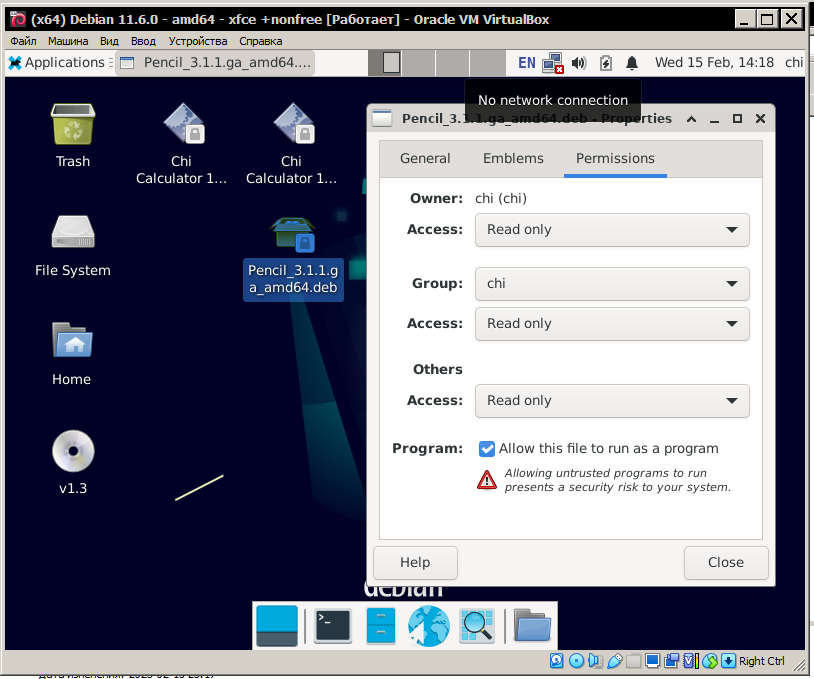Click the chi user menu in panel
This screenshot has height=679, width=814.
coord(794,63)
